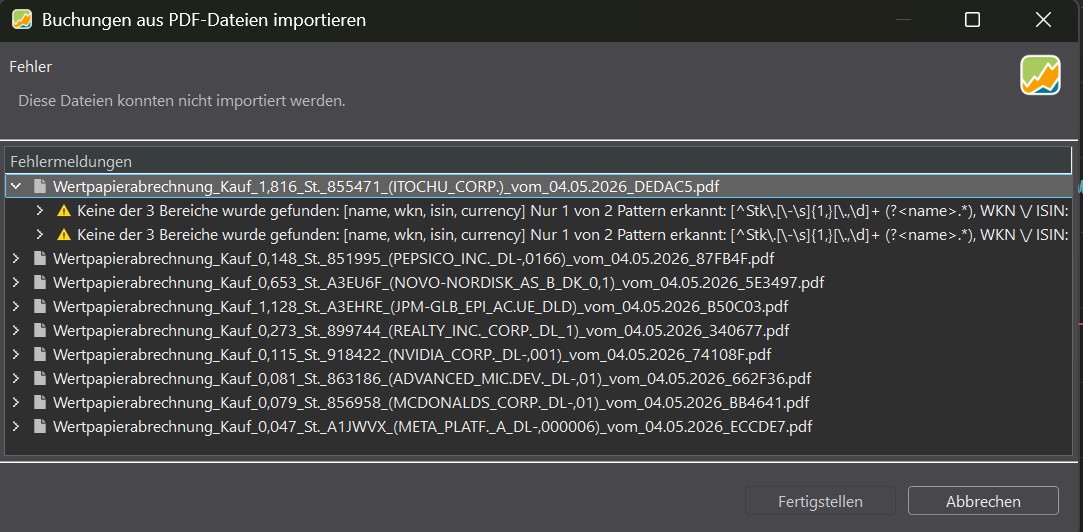Expand the PEPSICO_INC file entry

[17, 258]
